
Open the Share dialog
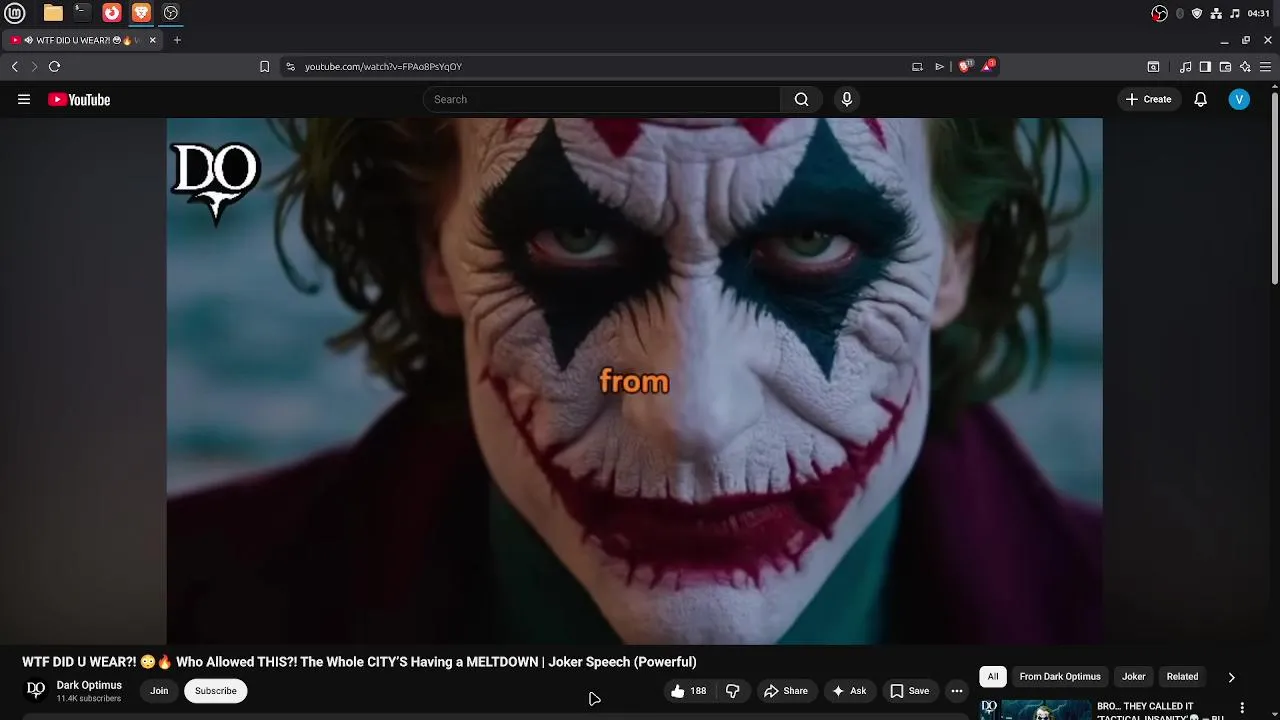pyautogui.click(x=786, y=691)
